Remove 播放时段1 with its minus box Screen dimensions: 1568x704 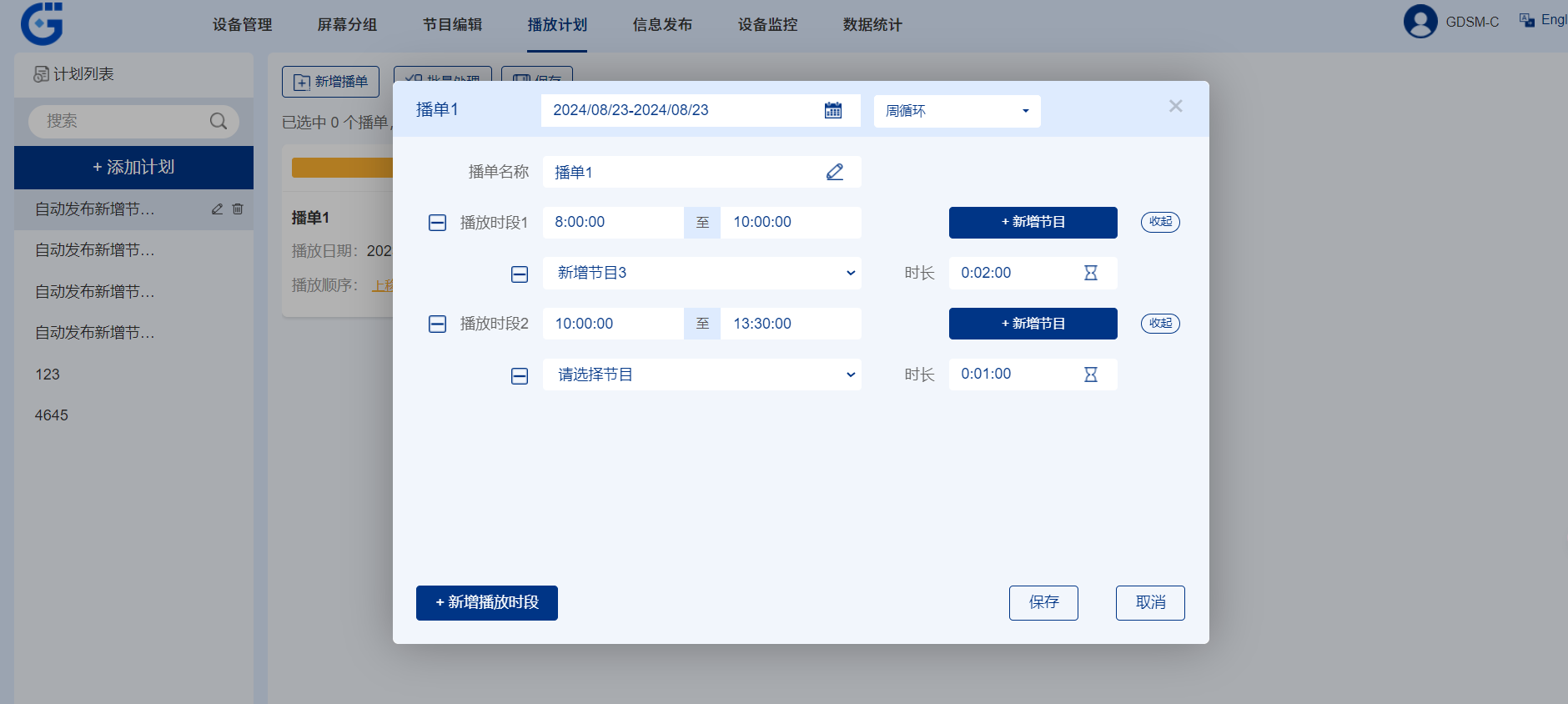pyautogui.click(x=437, y=223)
